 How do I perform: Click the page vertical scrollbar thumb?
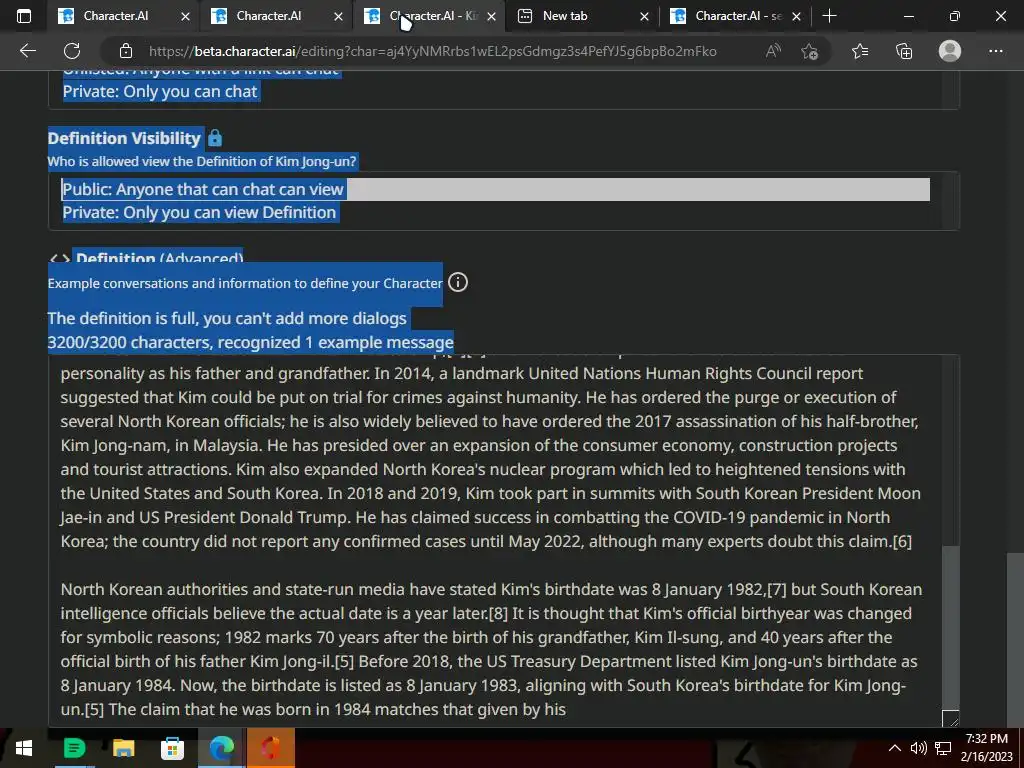[1015, 640]
